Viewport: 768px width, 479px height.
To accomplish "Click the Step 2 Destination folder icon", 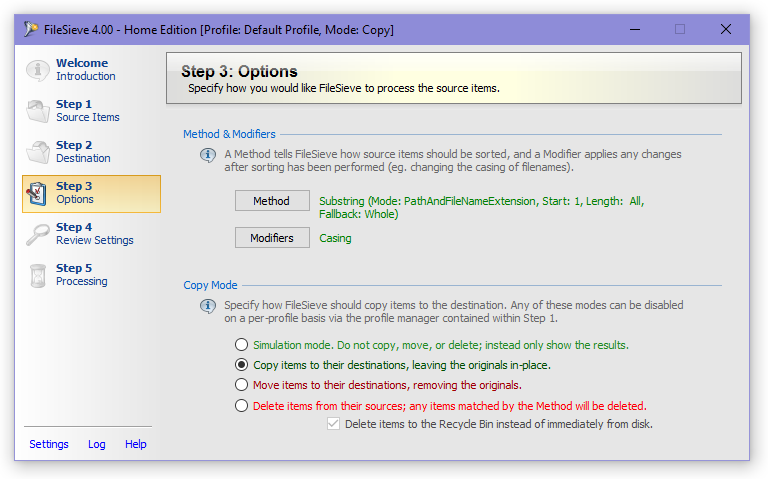I will coord(38,152).
